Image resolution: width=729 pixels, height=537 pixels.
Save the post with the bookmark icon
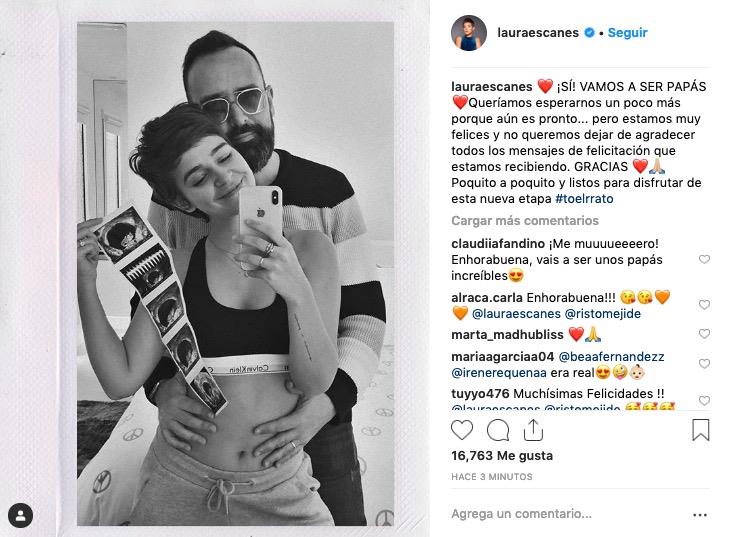pos(701,430)
